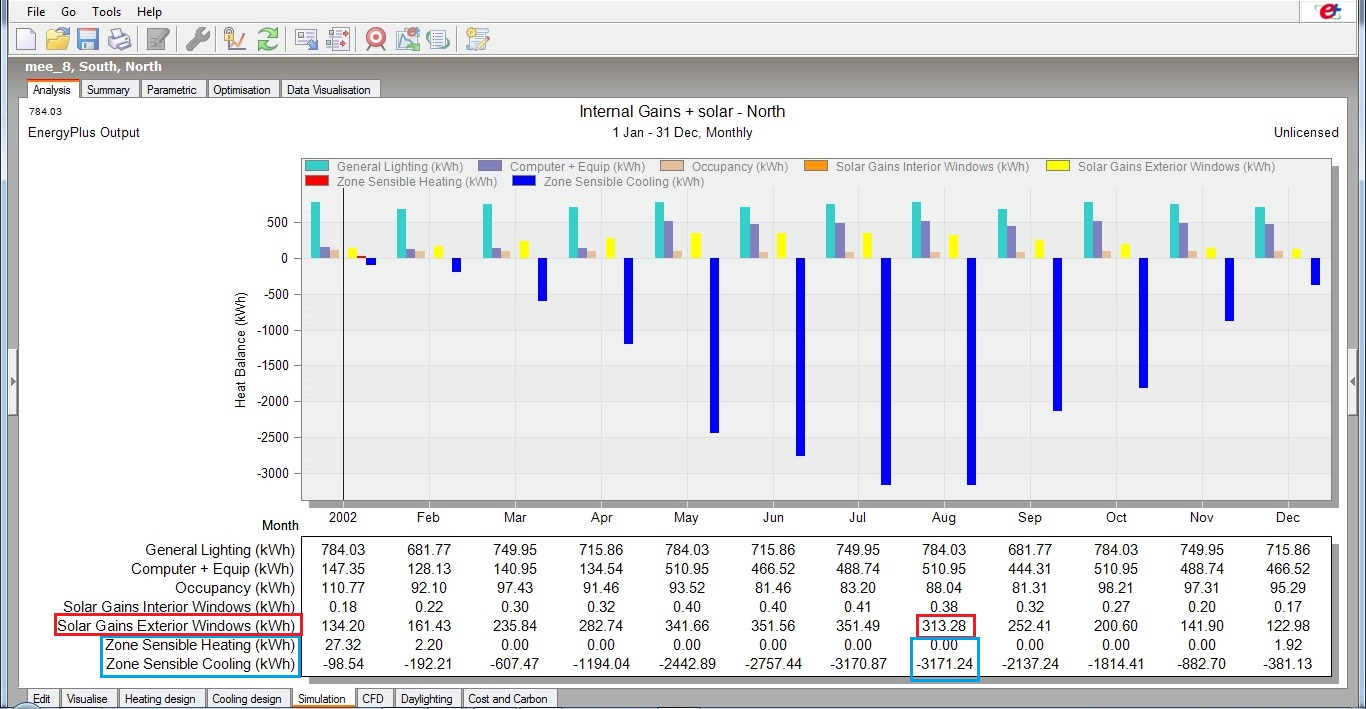Open the Tools menu
The width and height of the screenshot is (1366, 709).
[106, 12]
